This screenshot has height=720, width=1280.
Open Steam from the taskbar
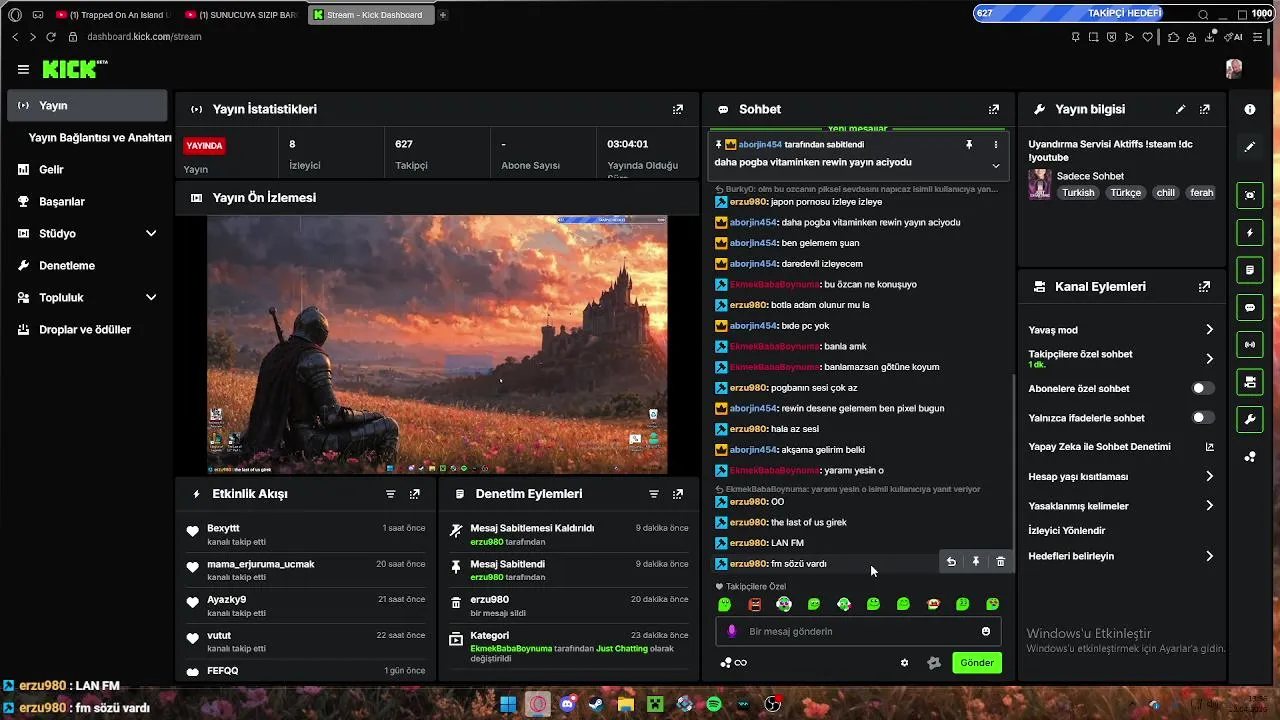[x=598, y=704]
